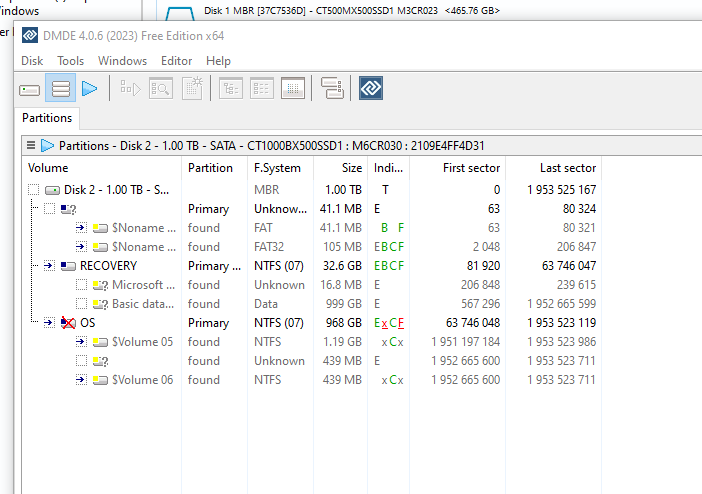Click the 32.6 GB size cell

(342, 266)
